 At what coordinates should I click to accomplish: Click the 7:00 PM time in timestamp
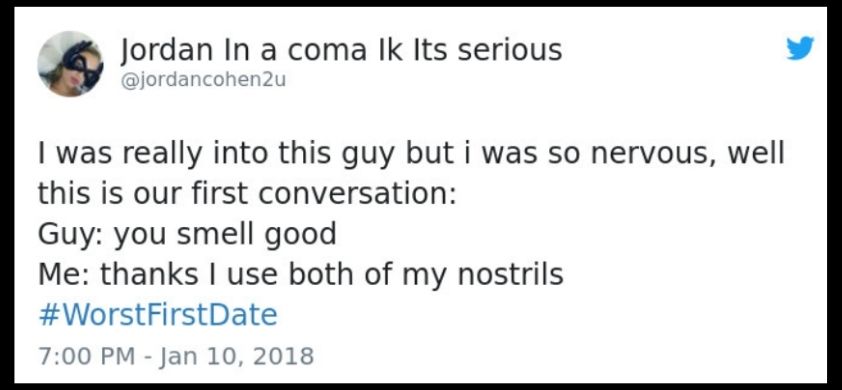click(86, 356)
